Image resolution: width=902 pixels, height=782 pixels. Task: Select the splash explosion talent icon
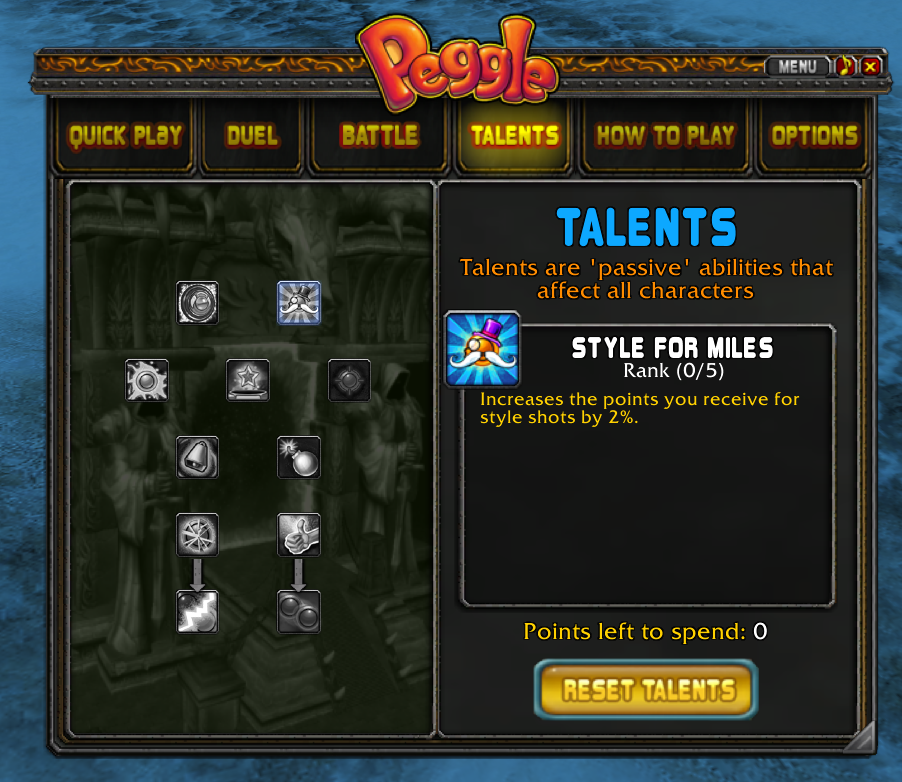click(147, 380)
